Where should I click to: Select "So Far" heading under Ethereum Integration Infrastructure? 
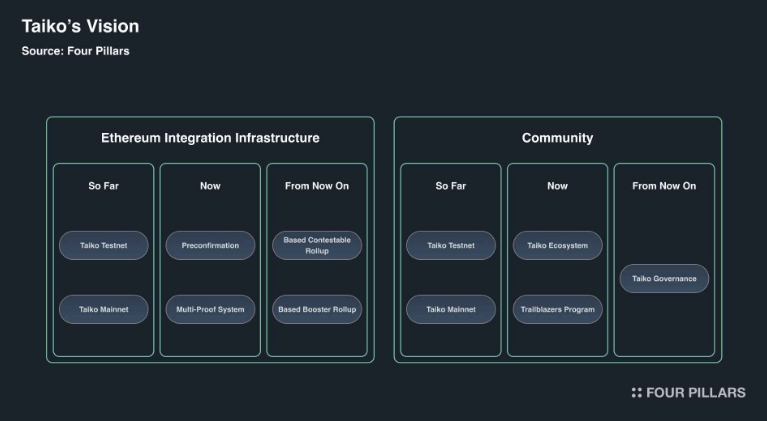(x=103, y=186)
